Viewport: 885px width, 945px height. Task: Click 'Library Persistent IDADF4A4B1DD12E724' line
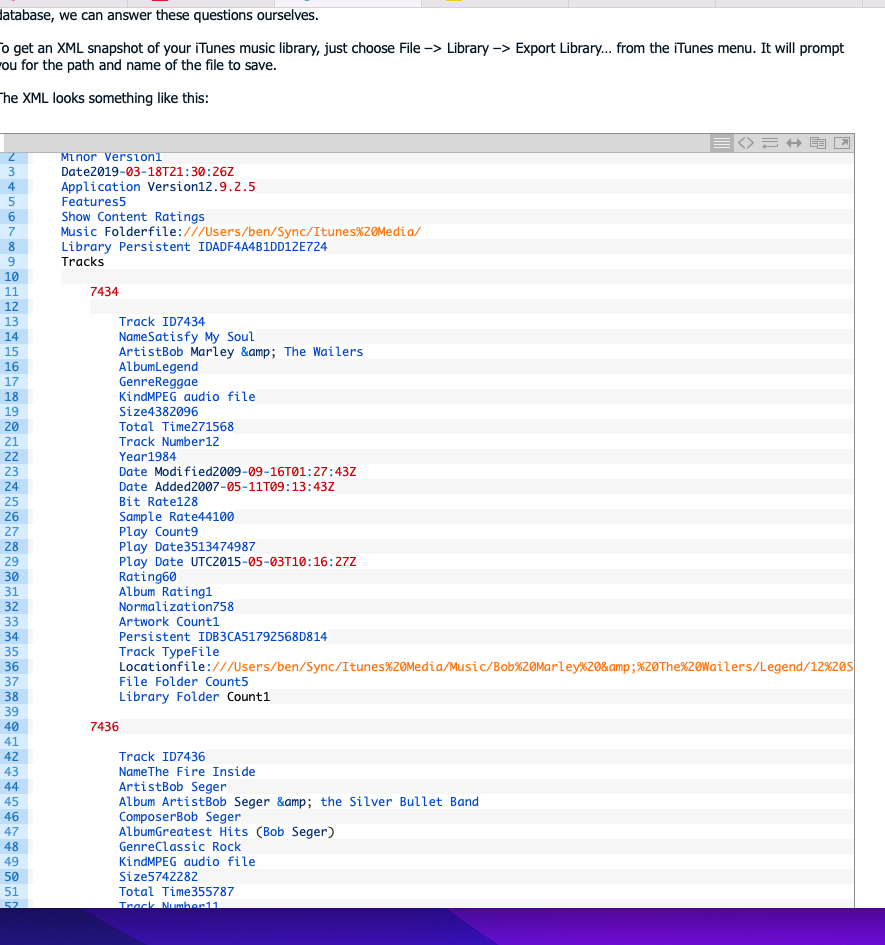(194, 247)
